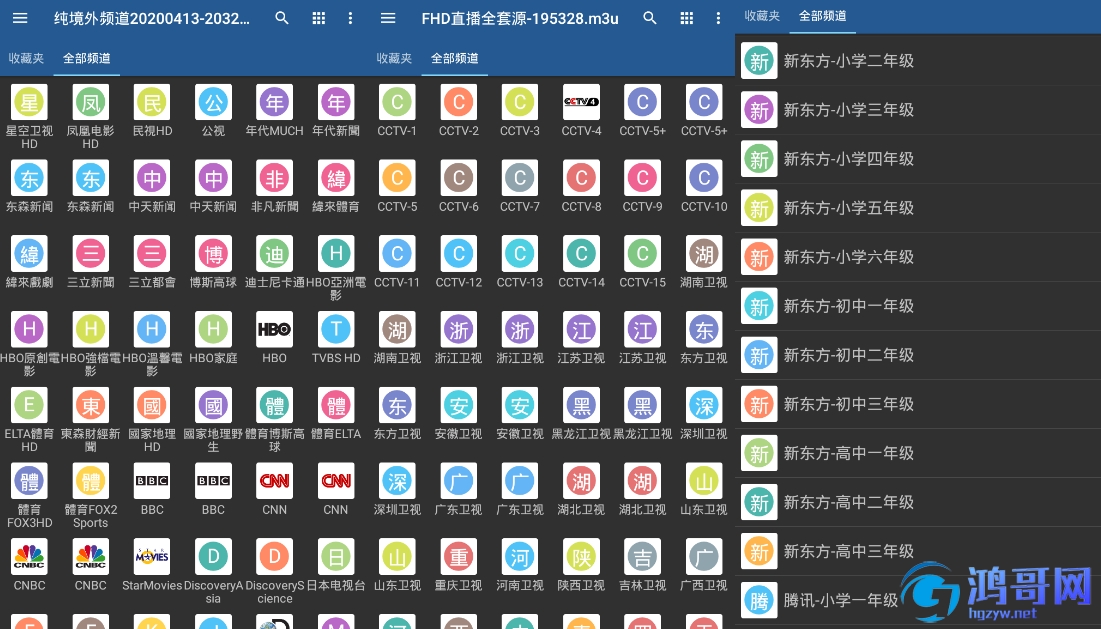This screenshot has width=1101, height=629.
Task: Select the 河南卫视 channel
Action: coord(520,565)
